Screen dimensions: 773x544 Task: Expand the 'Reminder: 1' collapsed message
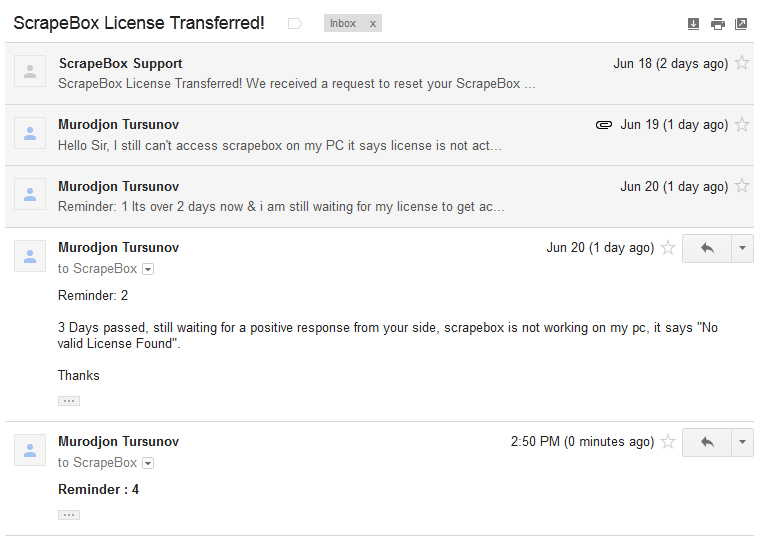[379, 196]
